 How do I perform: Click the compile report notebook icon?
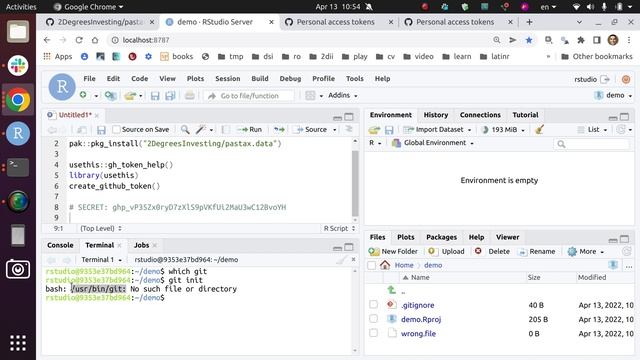click(x=225, y=129)
